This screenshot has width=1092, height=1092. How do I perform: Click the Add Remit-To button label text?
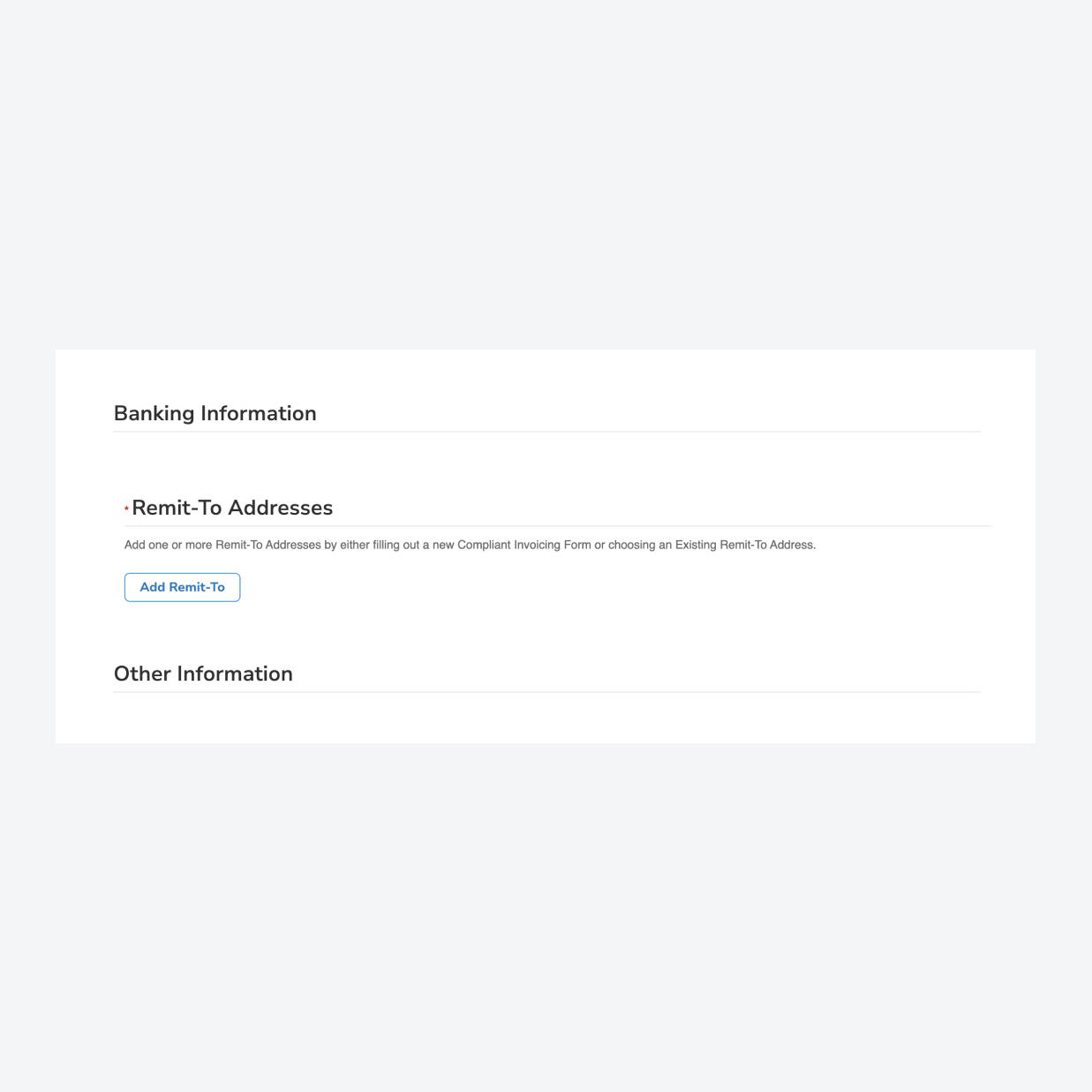coord(182,586)
